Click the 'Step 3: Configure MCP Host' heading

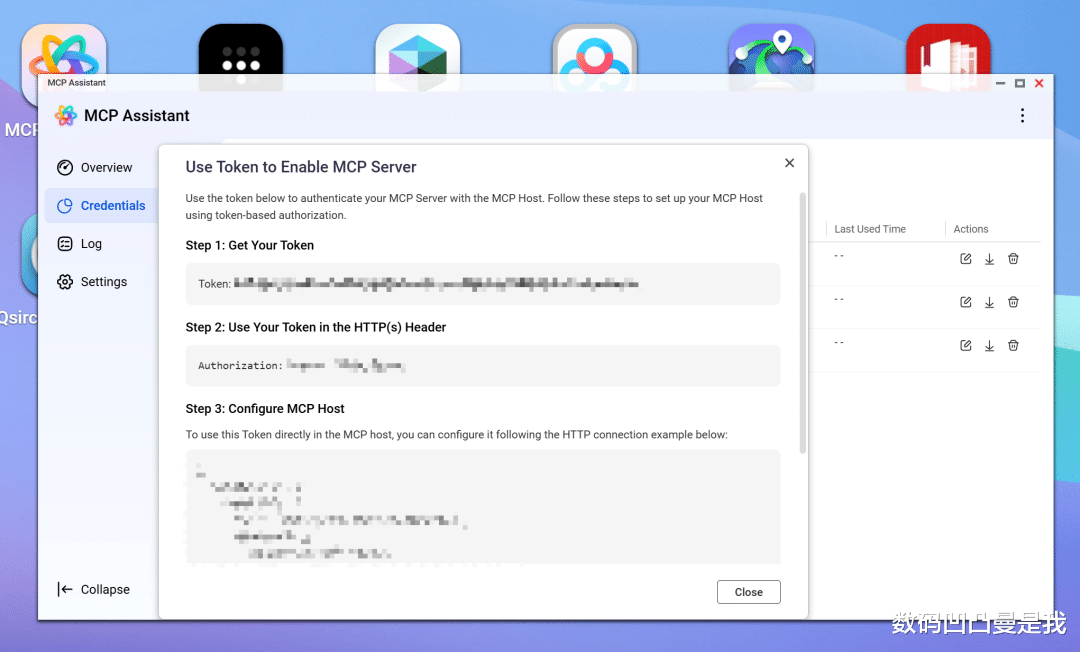(264, 408)
